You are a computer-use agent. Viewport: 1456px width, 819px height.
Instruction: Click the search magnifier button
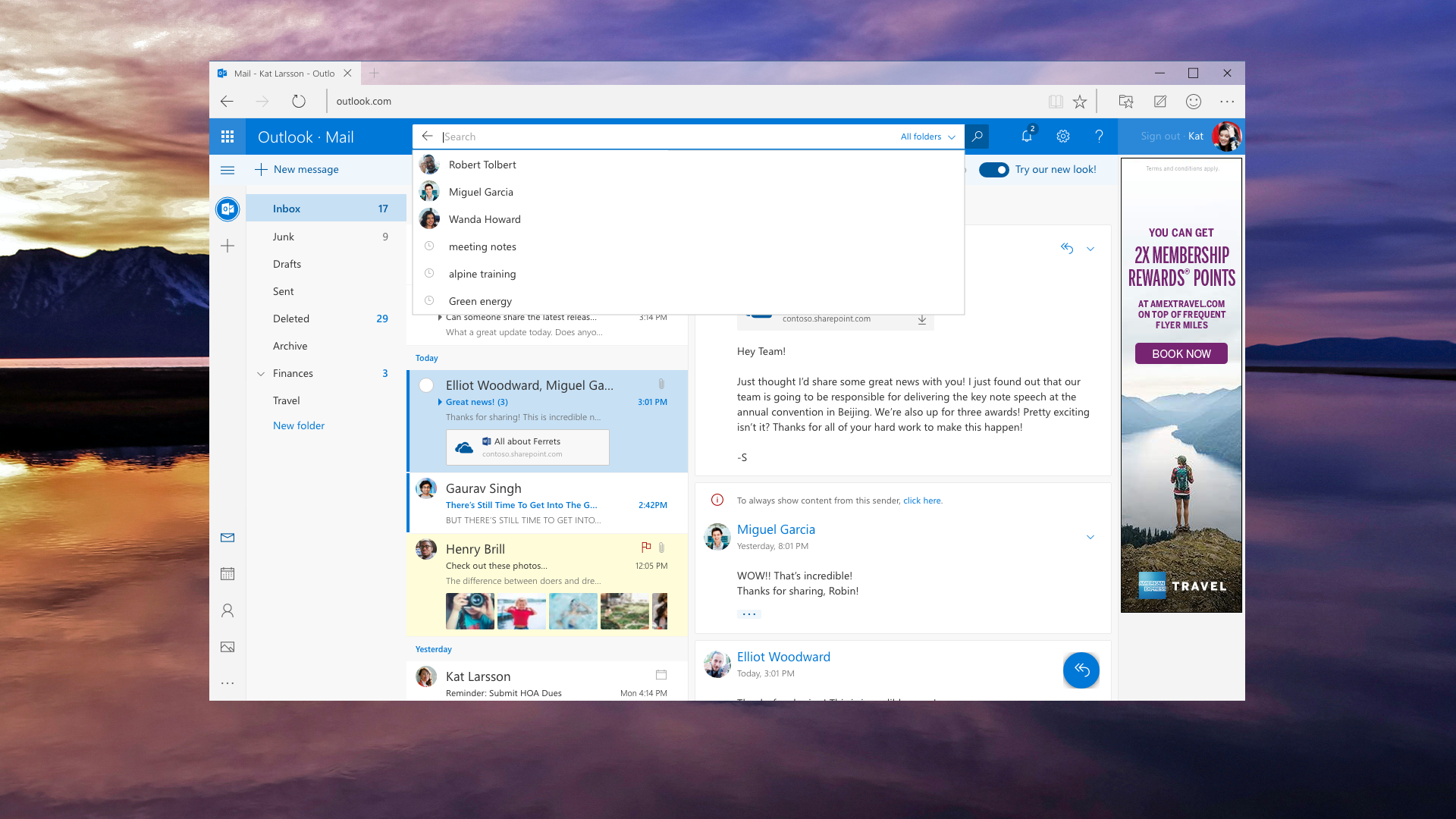[x=977, y=136]
